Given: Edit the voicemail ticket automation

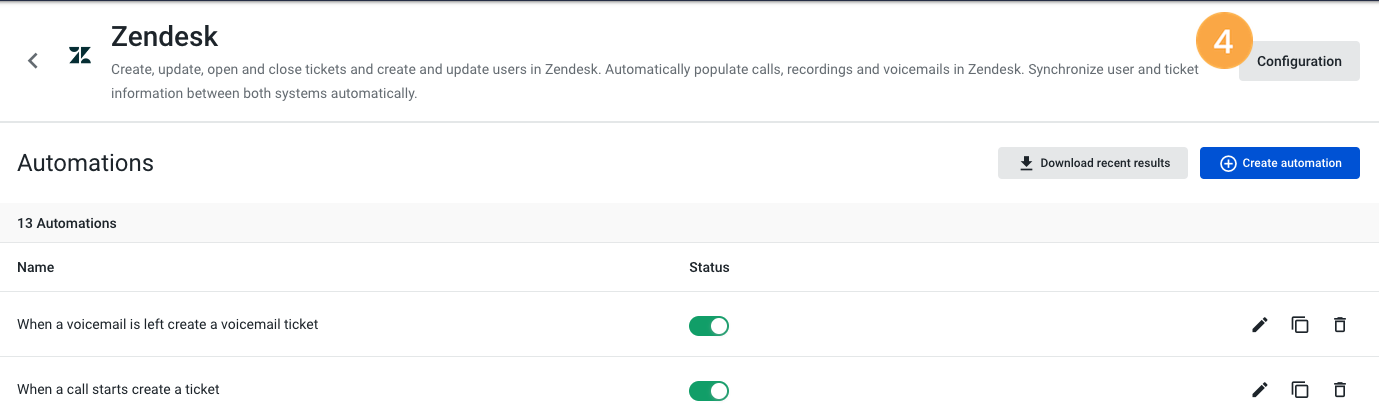Looking at the screenshot, I should click(1260, 324).
